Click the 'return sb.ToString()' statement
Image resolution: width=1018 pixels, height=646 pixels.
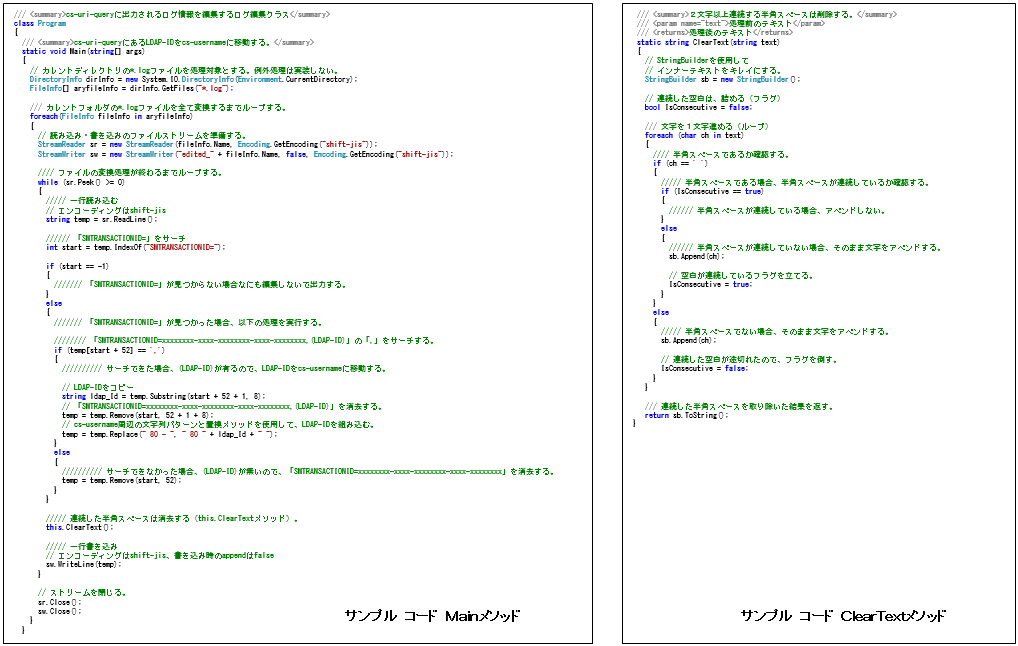[x=687, y=415]
